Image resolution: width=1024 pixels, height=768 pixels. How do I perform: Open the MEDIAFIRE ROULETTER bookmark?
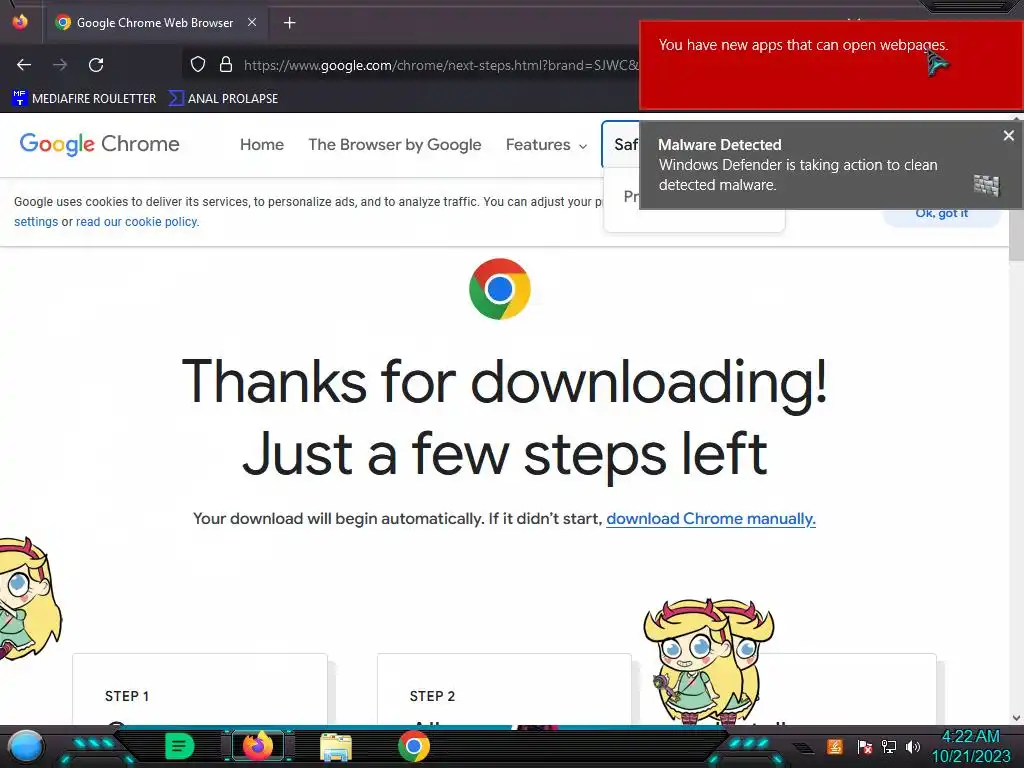tap(84, 99)
